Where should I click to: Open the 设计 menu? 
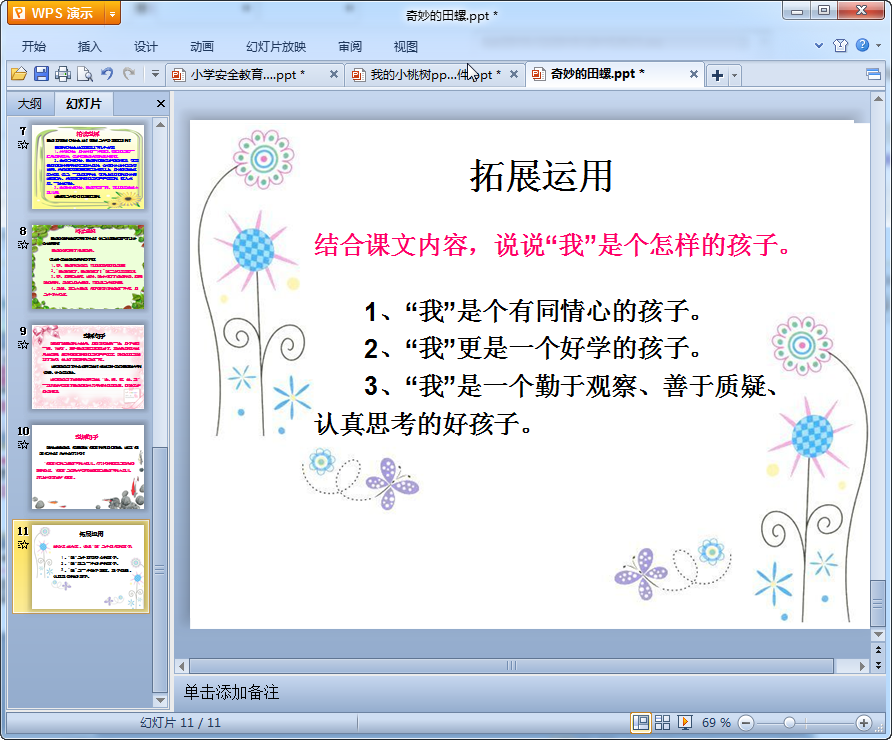point(146,47)
